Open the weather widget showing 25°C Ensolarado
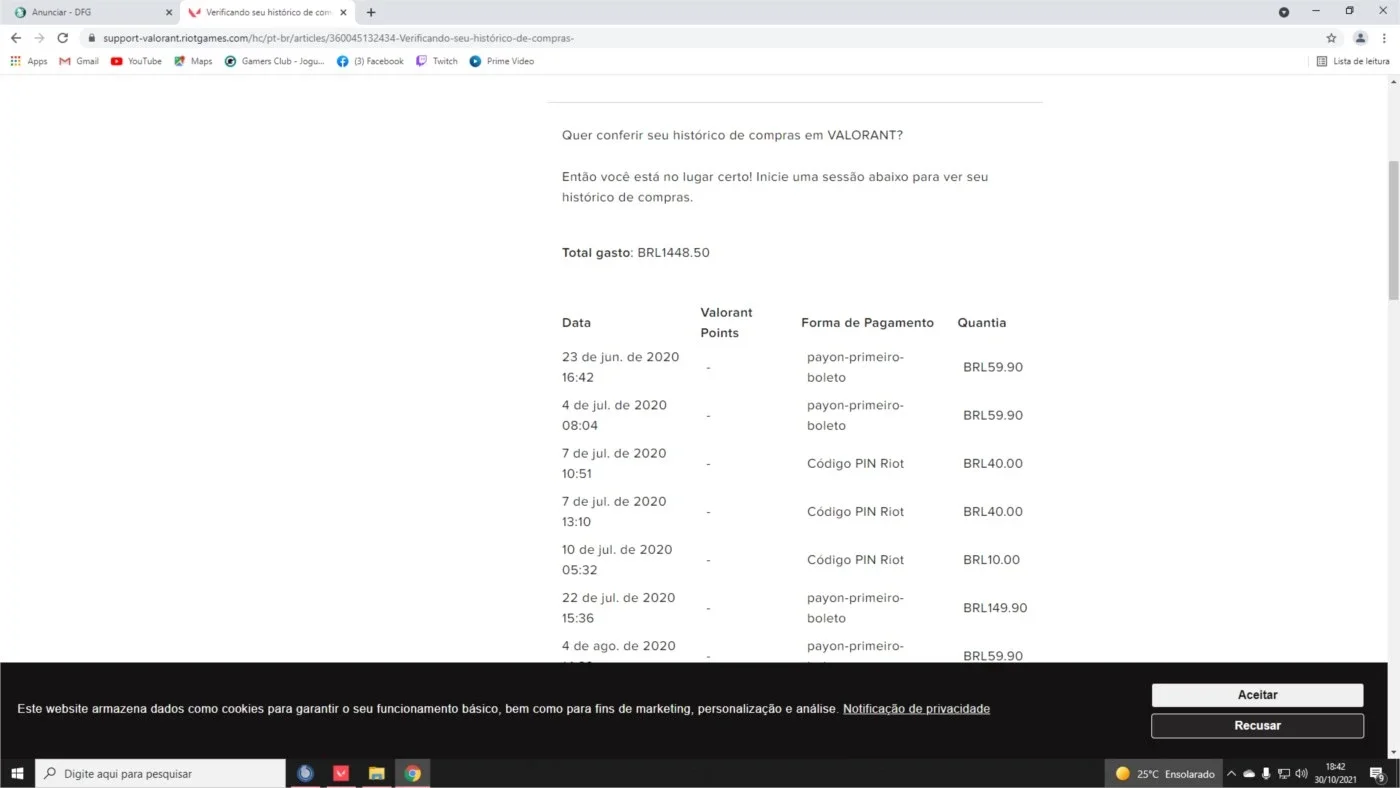Image resolution: width=1400 pixels, height=788 pixels. [1164, 774]
